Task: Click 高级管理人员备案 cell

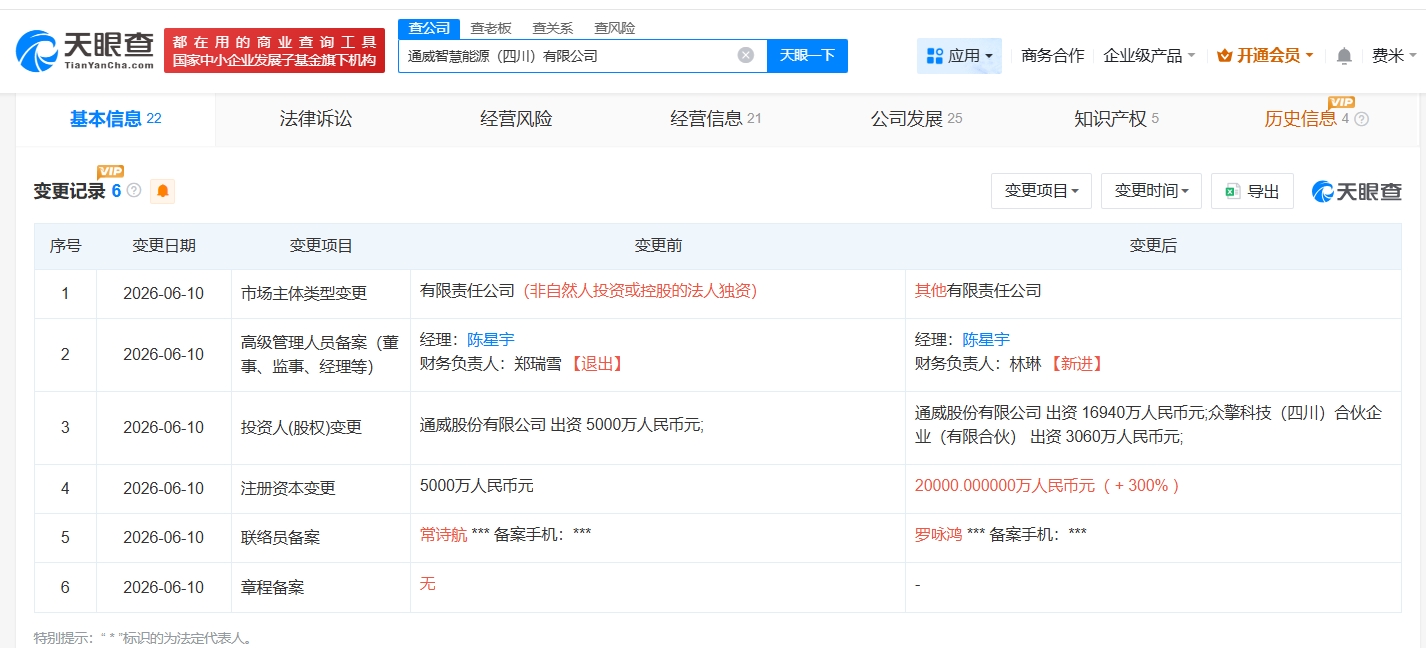Action: 320,355
